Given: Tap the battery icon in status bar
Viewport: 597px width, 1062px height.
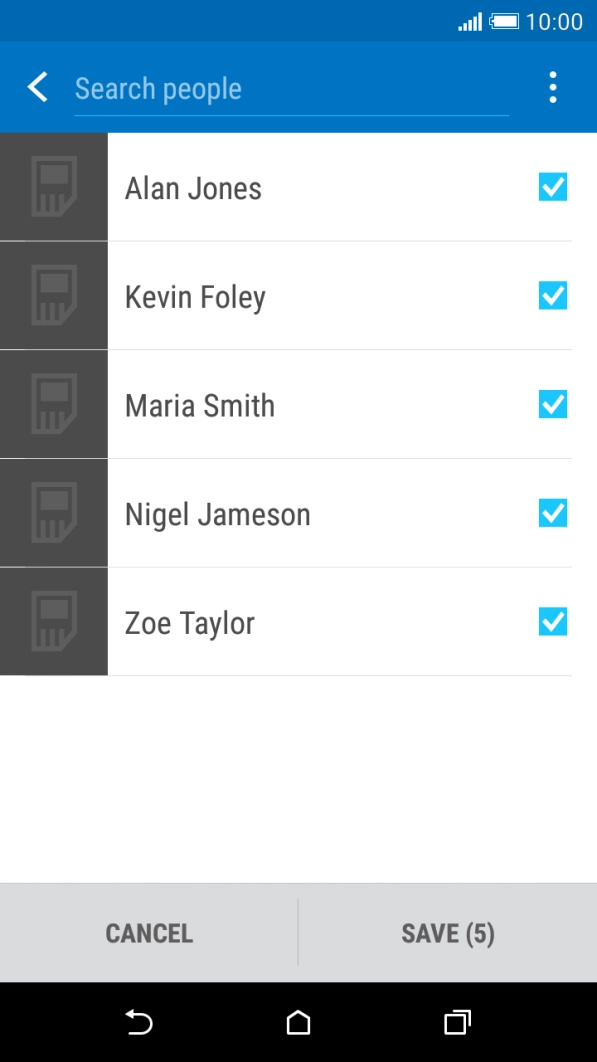Looking at the screenshot, I should (x=505, y=21).
